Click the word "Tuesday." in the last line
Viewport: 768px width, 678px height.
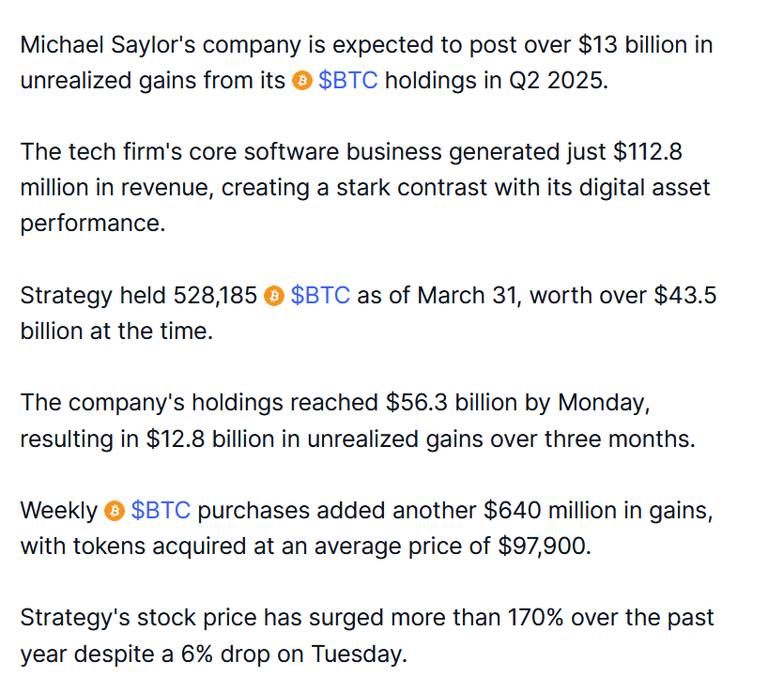tap(360, 654)
